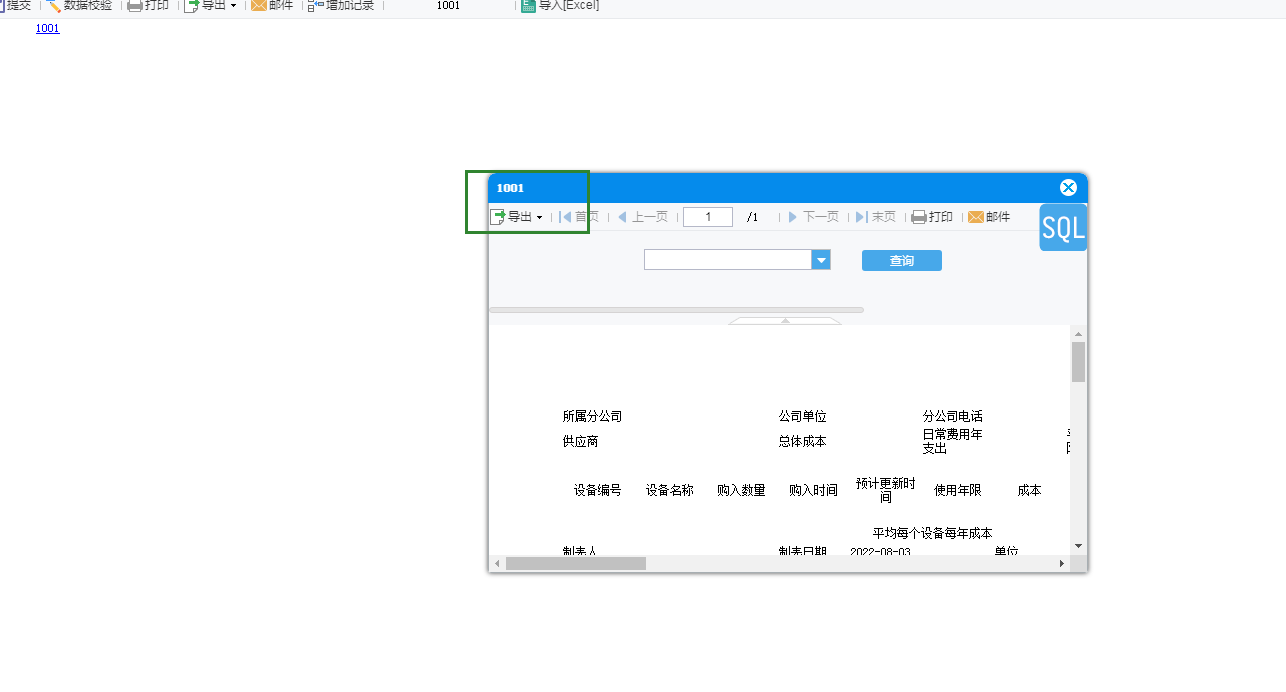This screenshot has width=1286, height=692.
Task: Open the SQL panel button
Action: (1063, 228)
